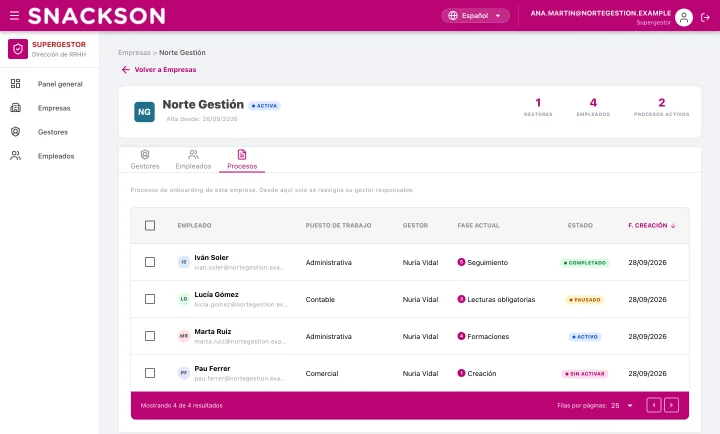Click Mostrando 4 de 4 resultados text
This screenshot has width=720, height=434.
coord(181,406)
